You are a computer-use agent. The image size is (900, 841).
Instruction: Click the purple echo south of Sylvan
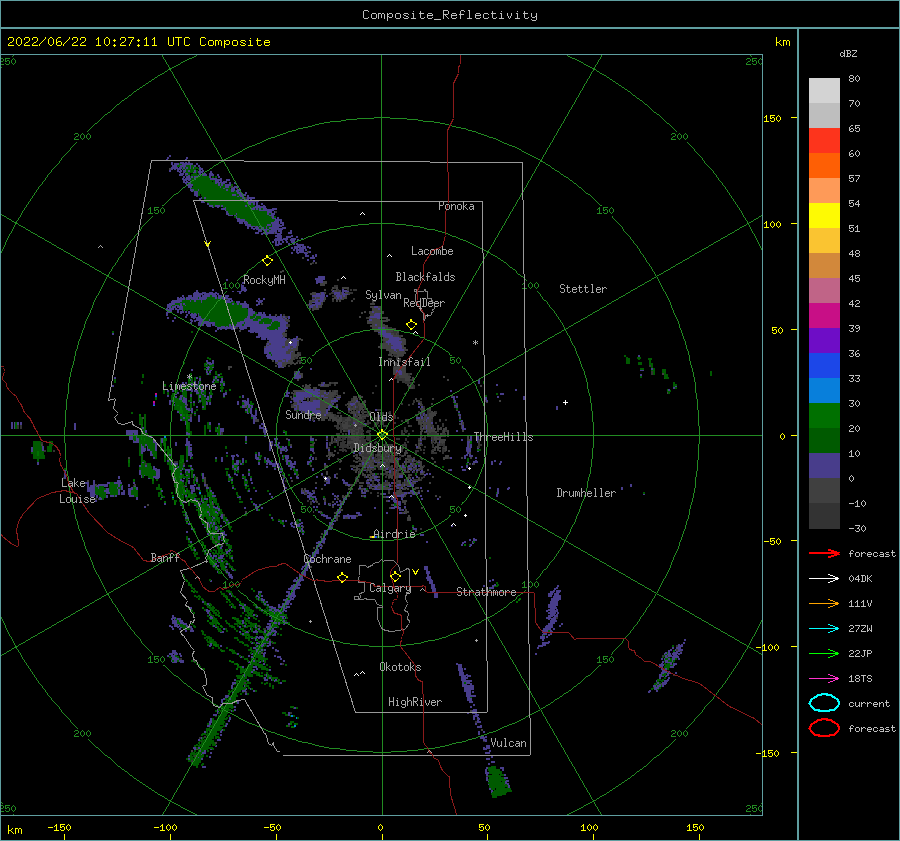[392, 340]
